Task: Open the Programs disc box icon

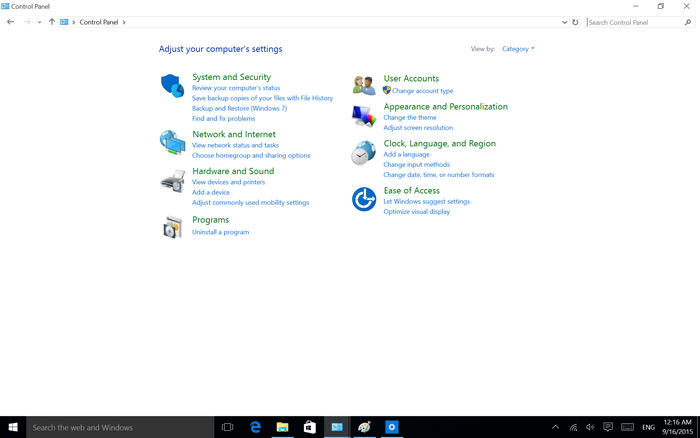Action: 172,227
